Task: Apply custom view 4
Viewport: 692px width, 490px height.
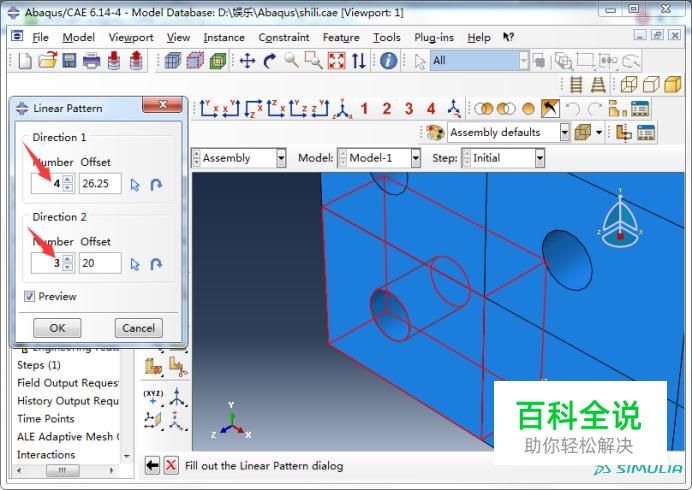Action: (431, 109)
